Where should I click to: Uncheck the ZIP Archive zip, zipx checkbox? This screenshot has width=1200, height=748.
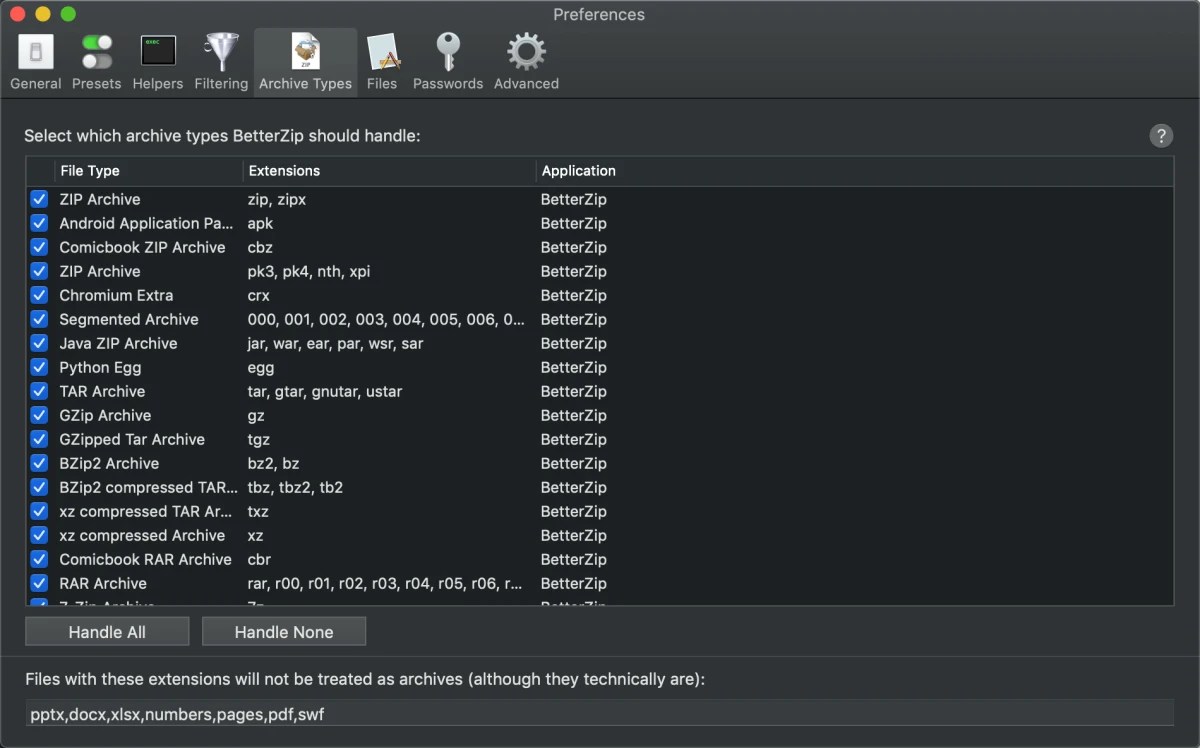coord(39,199)
